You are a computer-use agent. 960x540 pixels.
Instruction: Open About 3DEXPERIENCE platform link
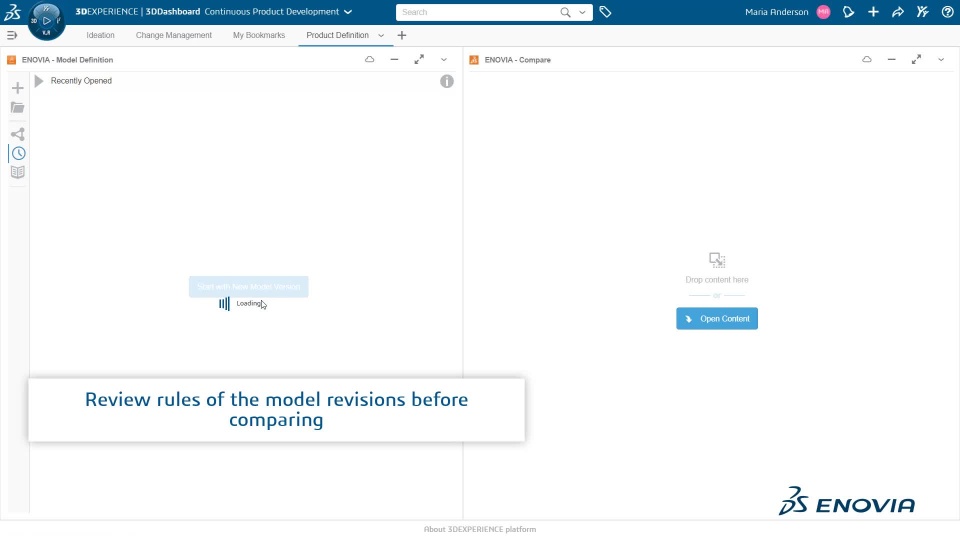480,529
